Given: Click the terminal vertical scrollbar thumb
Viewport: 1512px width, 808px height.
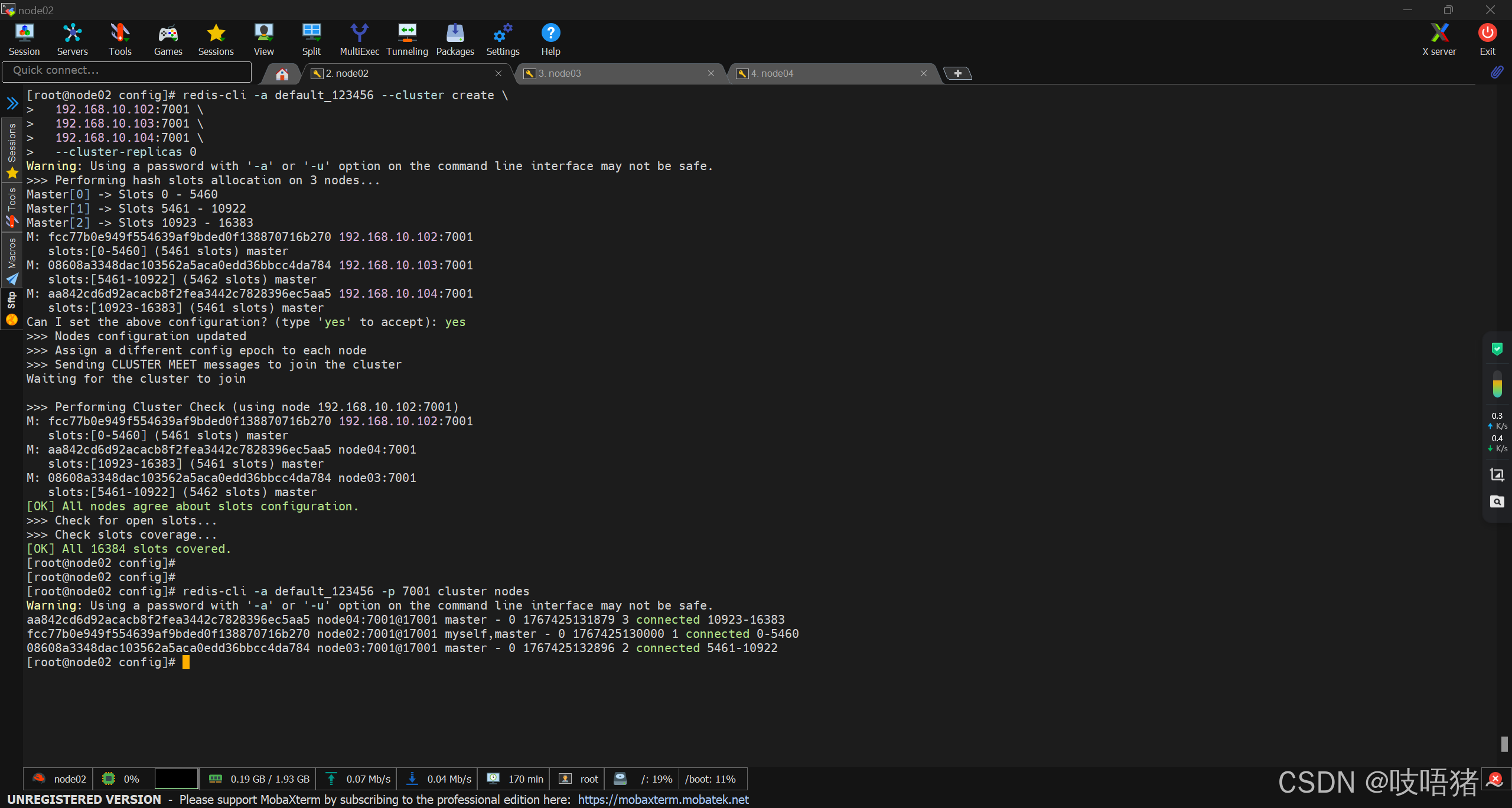Looking at the screenshot, I should pyautogui.click(x=1504, y=744).
